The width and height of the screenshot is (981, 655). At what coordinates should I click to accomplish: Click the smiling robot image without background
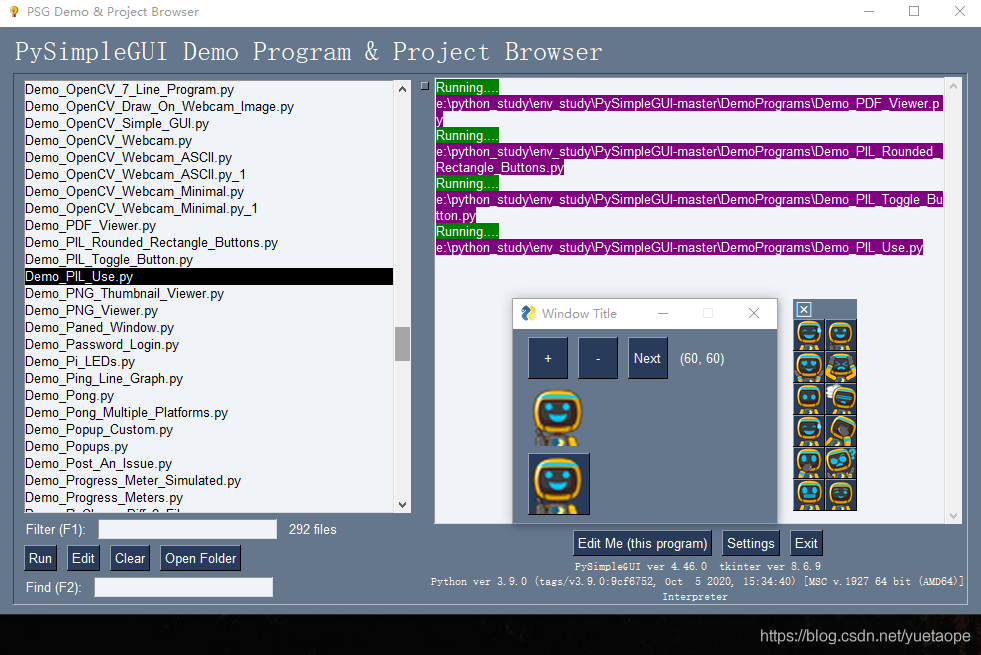[x=557, y=417]
